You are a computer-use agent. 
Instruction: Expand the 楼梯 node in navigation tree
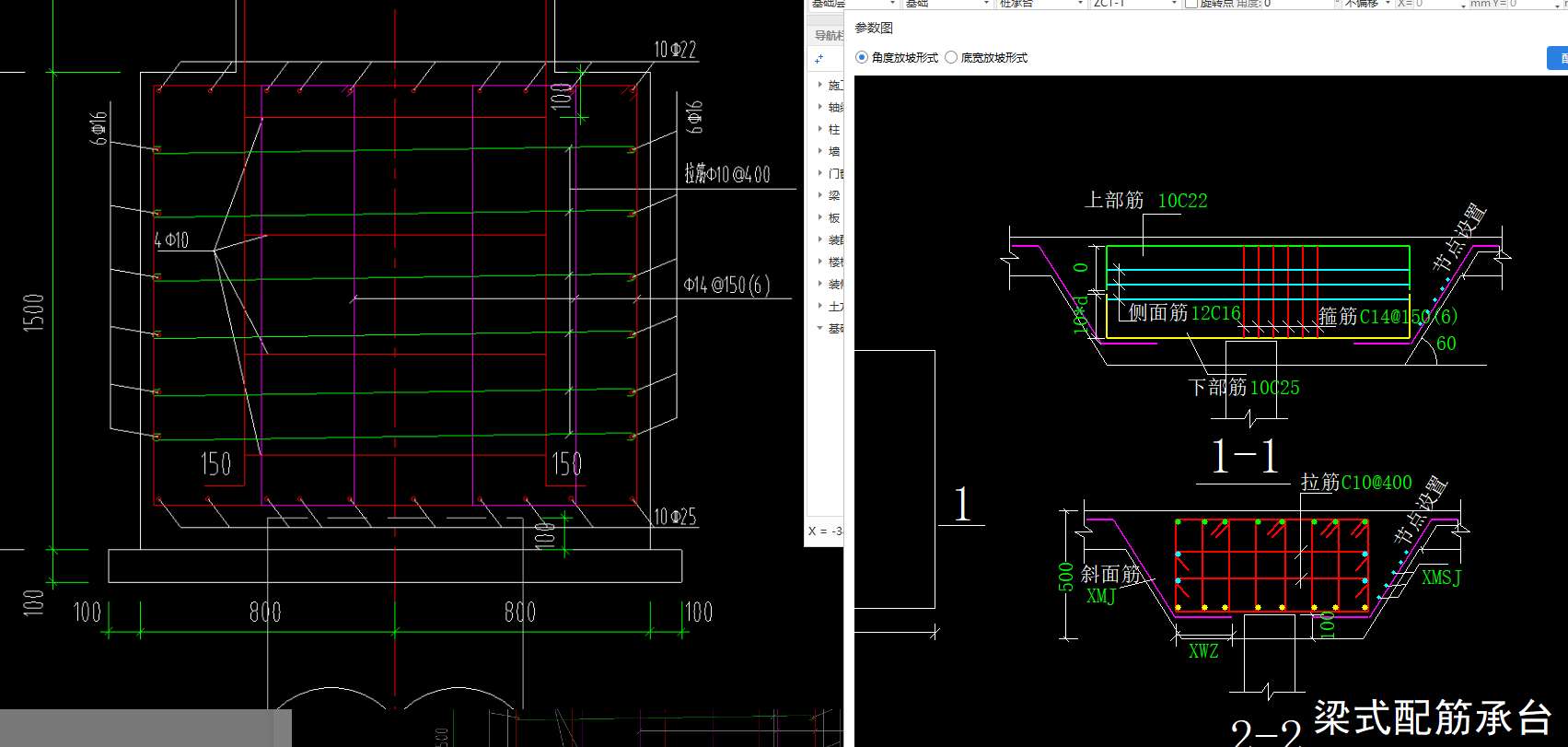[820, 262]
